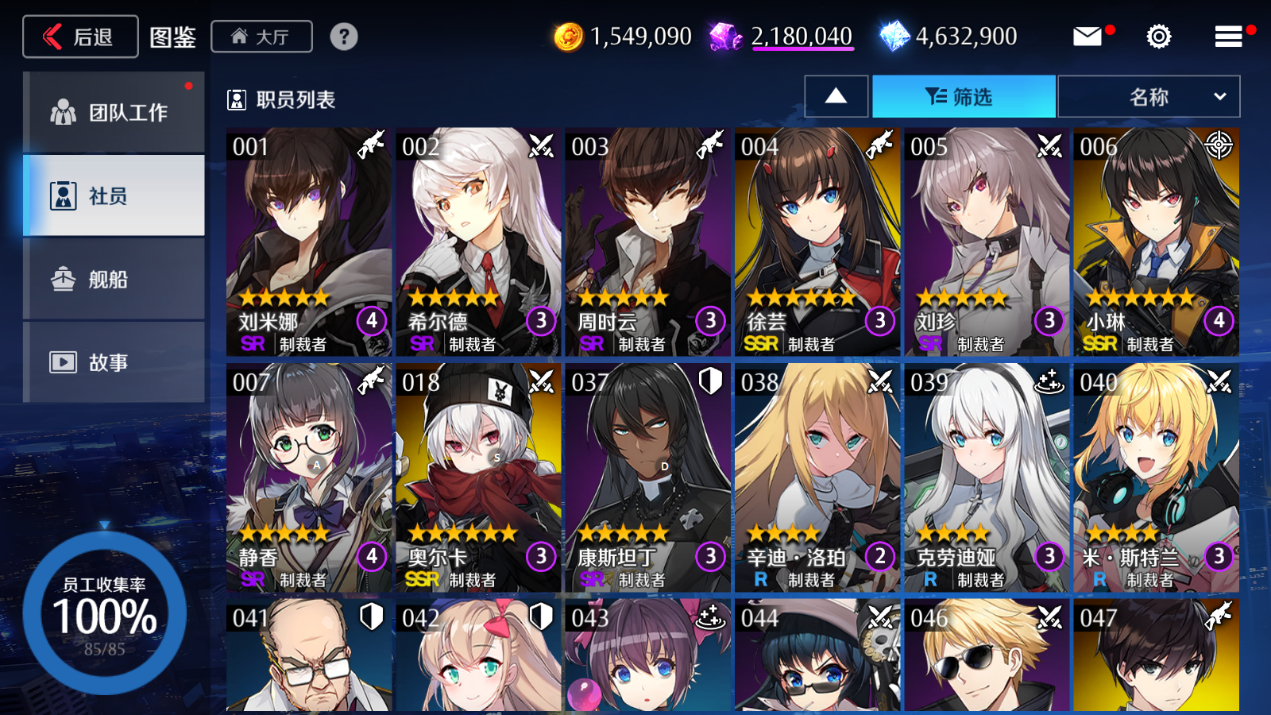Click the chevron on 名称 dropdown
Screen dimensions: 1271x715
1220,97
